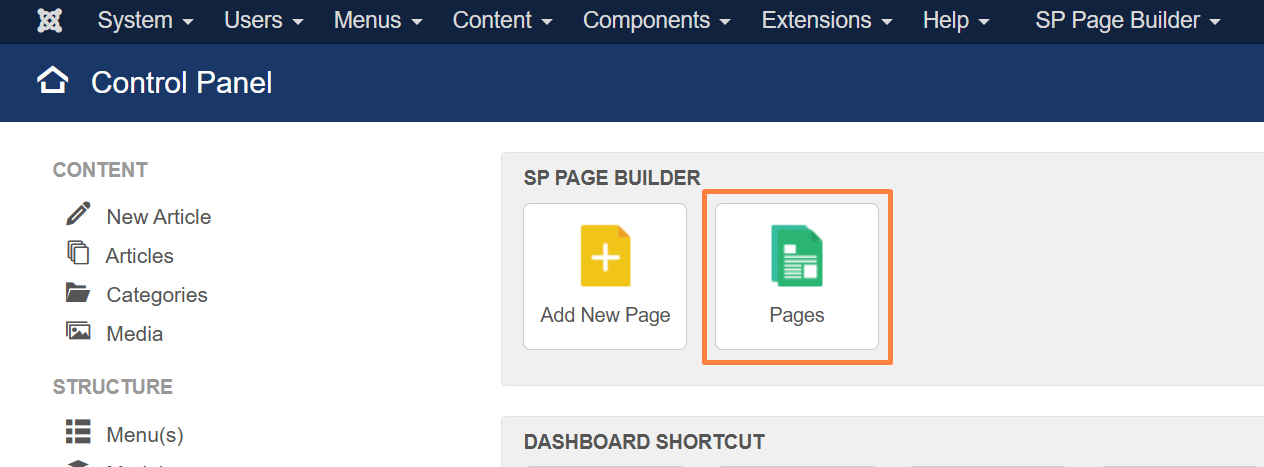Image resolution: width=1264 pixels, height=467 pixels.
Task: Click the Add New Page label
Action: pos(606,315)
